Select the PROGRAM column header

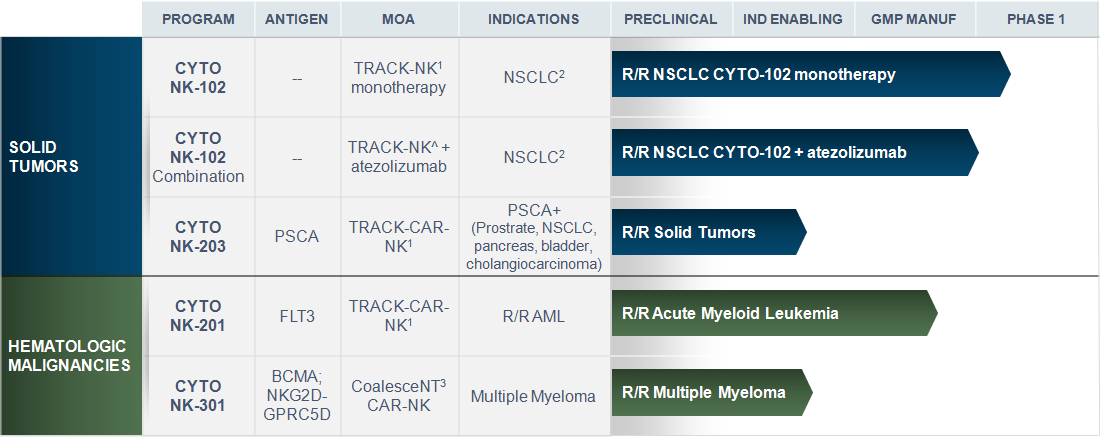pyautogui.click(x=199, y=19)
